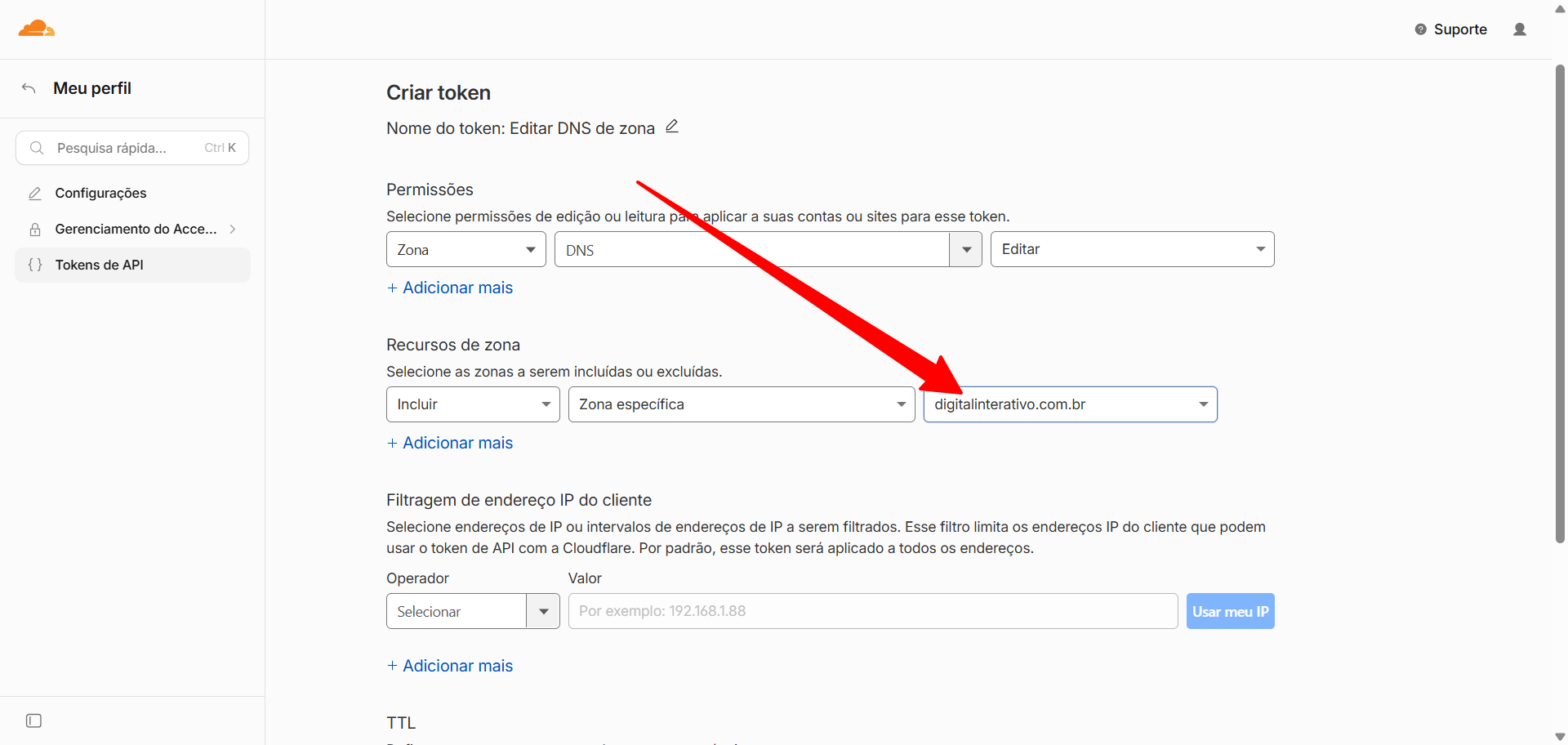Viewport: 1568px width, 745px height.
Task: Click Adicionar mais under Permissões
Action: pos(450,288)
